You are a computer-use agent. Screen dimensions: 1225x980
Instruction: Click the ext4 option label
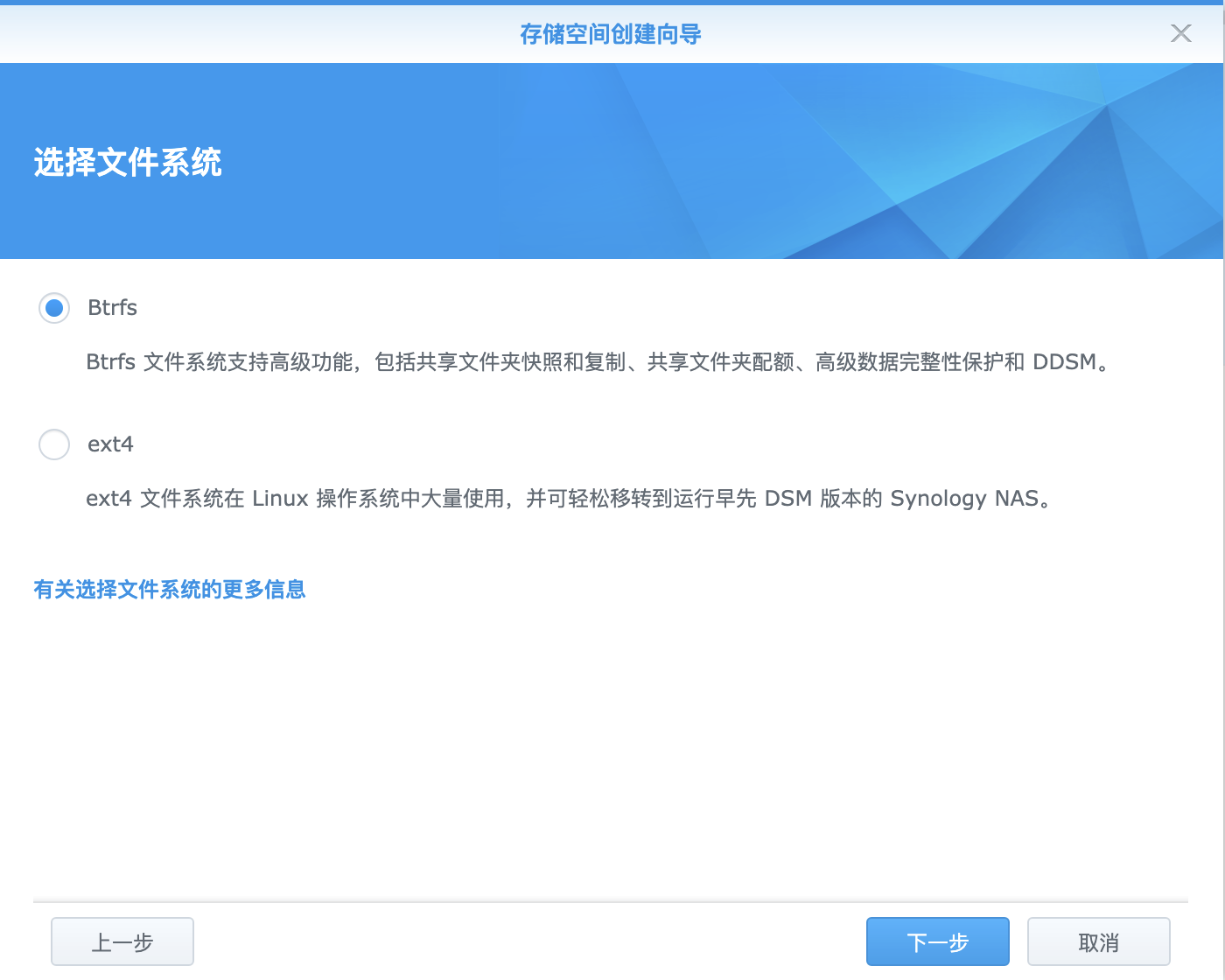110,444
